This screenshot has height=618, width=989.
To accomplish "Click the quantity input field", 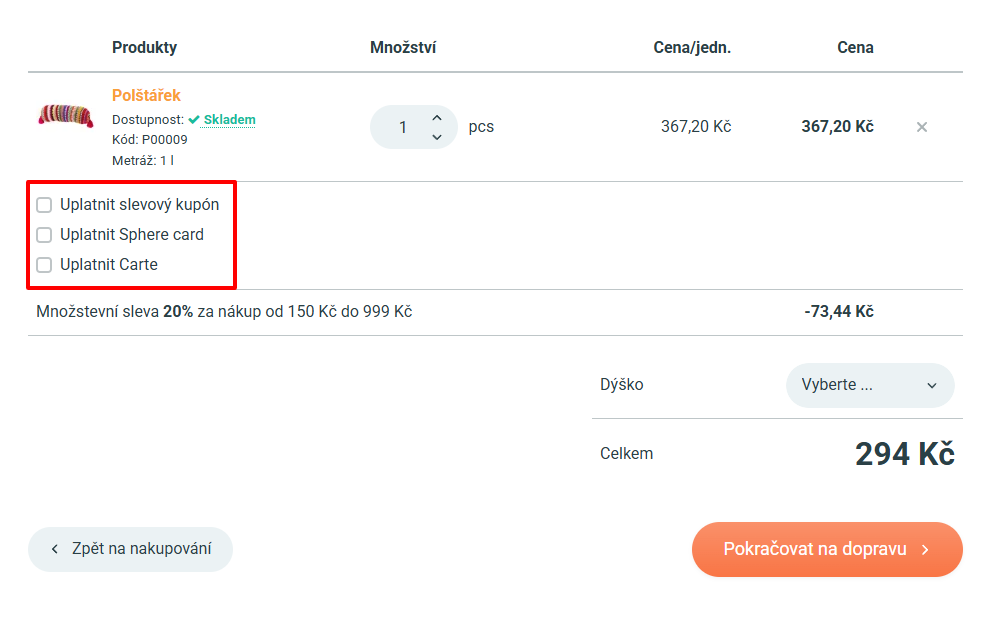I will 403,127.
